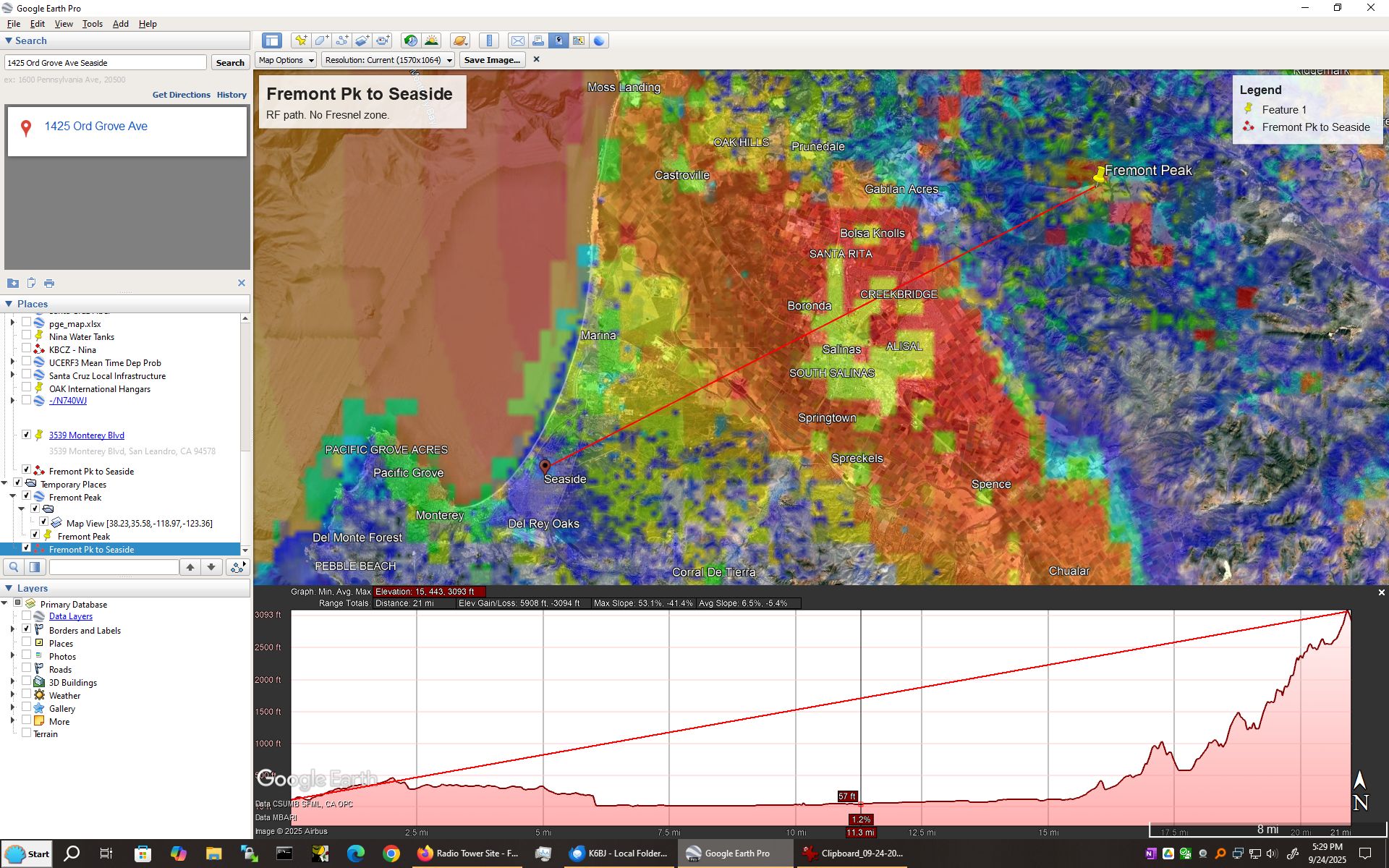Open the Add menu

[120, 24]
